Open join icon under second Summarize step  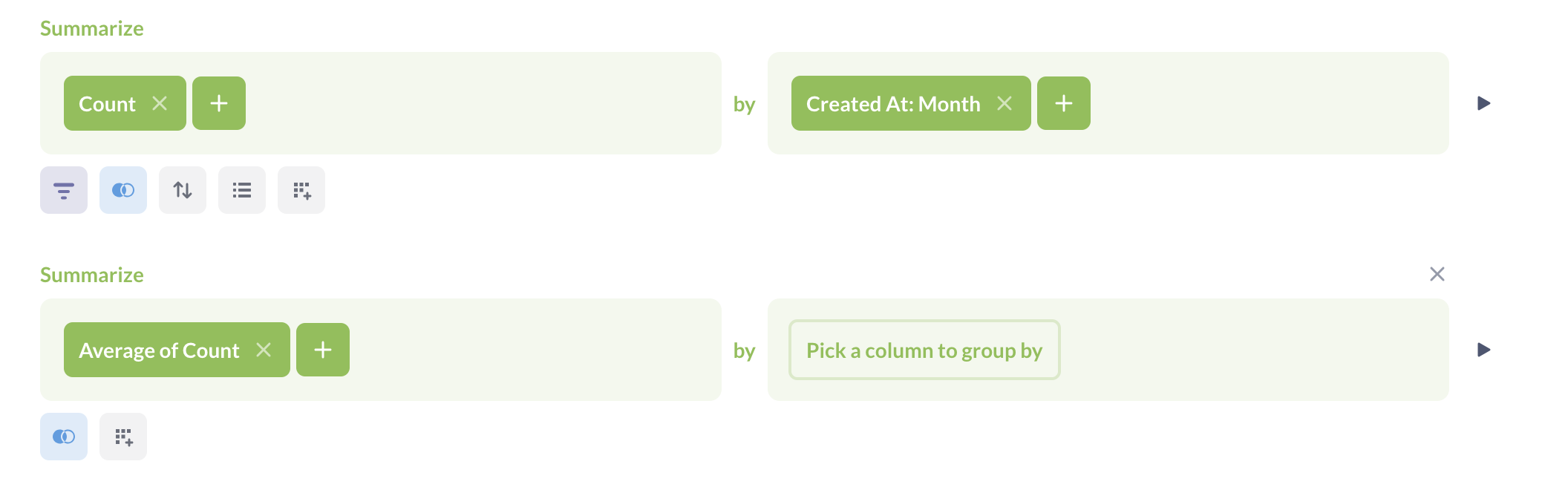64,437
